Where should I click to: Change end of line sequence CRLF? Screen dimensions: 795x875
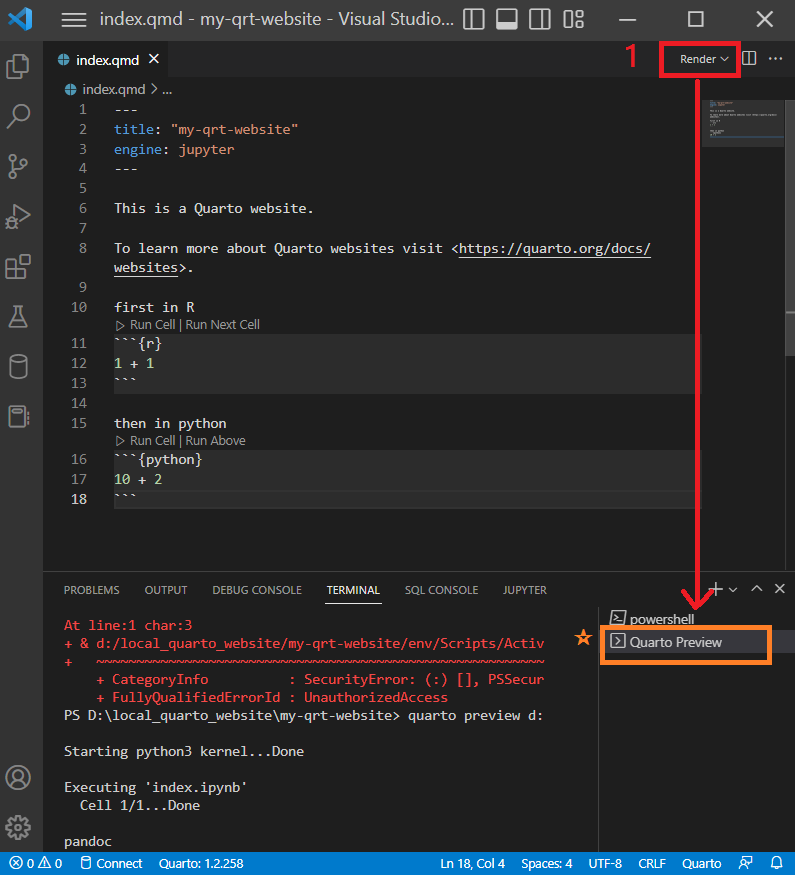pyautogui.click(x=652, y=863)
